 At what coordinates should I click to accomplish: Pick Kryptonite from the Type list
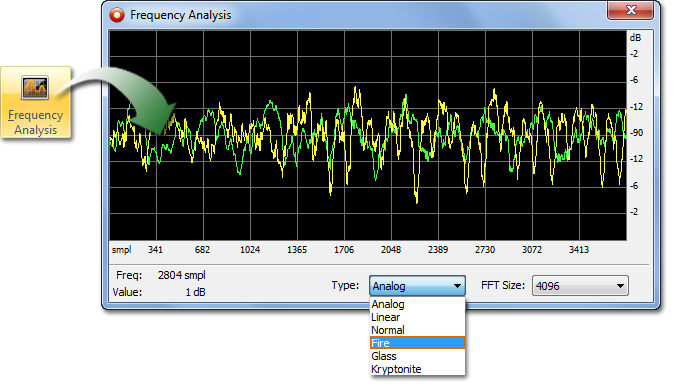point(417,369)
